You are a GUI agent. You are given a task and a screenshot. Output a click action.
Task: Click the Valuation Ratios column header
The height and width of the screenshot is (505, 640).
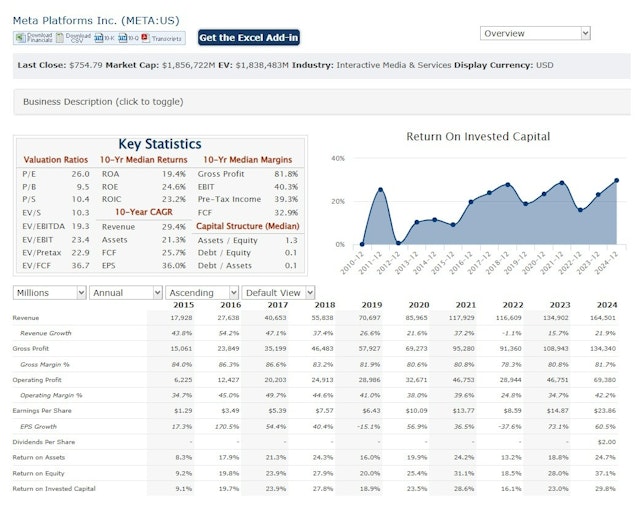(x=56, y=160)
